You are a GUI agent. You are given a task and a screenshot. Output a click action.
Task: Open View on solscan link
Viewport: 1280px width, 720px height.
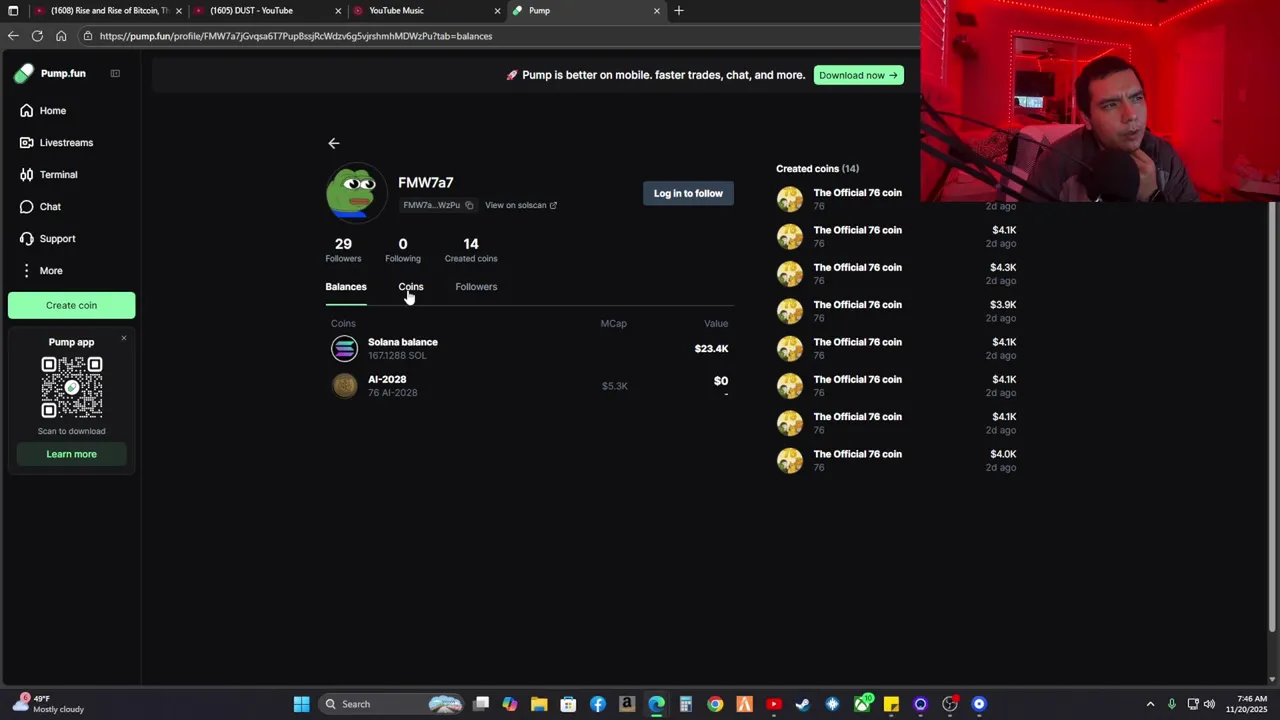pyautogui.click(x=521, y=205)
